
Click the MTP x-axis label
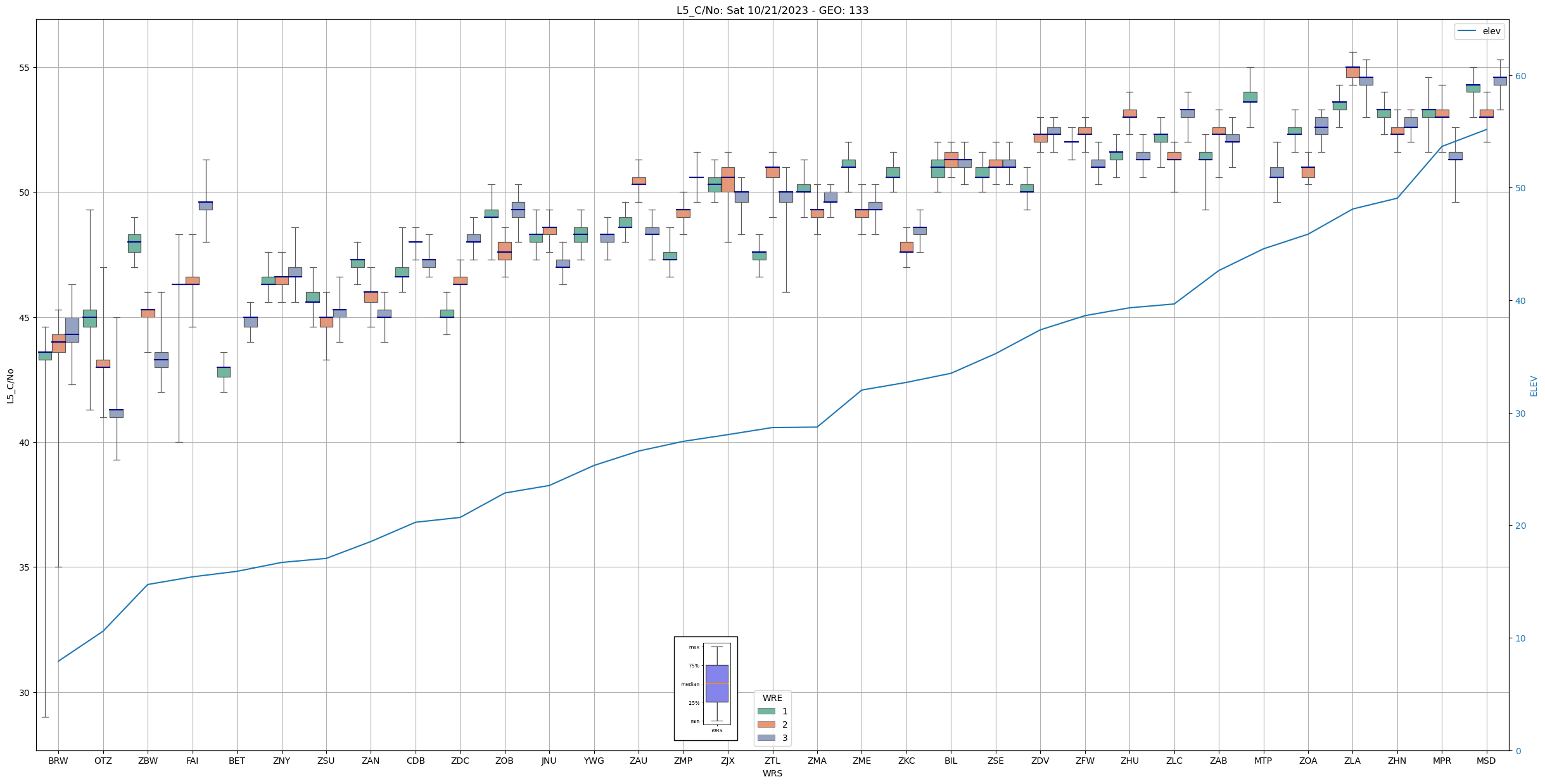[x=1263, y=761]
